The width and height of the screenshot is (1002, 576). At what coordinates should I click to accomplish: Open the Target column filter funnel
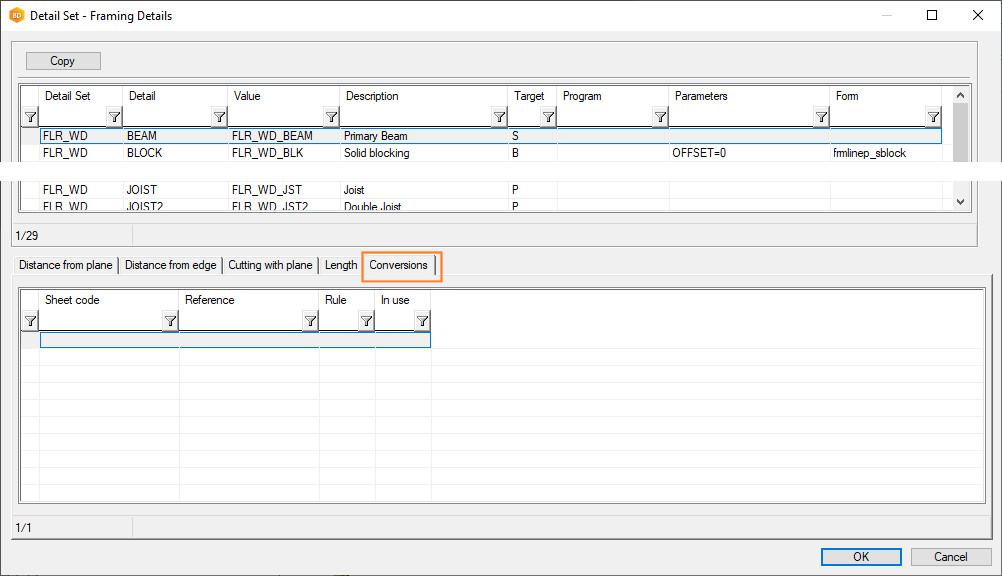(548, 117)
